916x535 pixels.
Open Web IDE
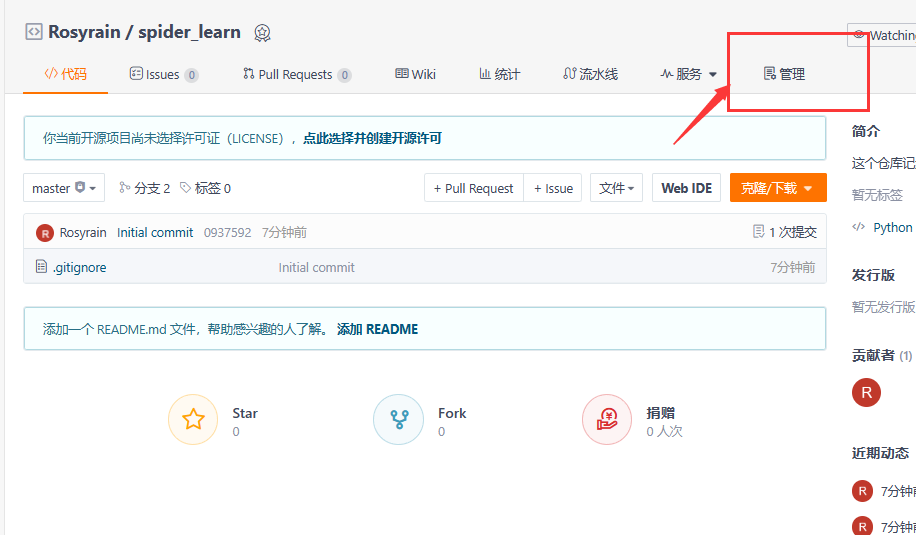pos(686,187)
